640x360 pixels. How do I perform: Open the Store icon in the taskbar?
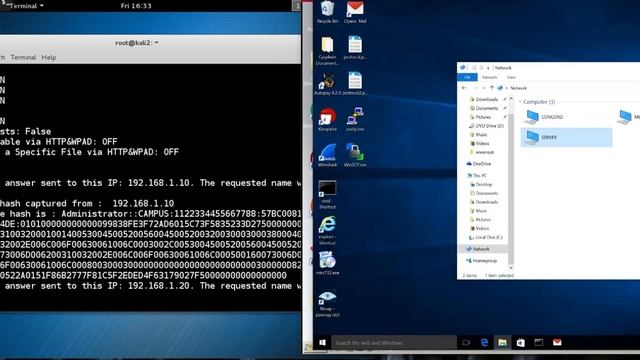pyautogui.click(x=520, y=342)
